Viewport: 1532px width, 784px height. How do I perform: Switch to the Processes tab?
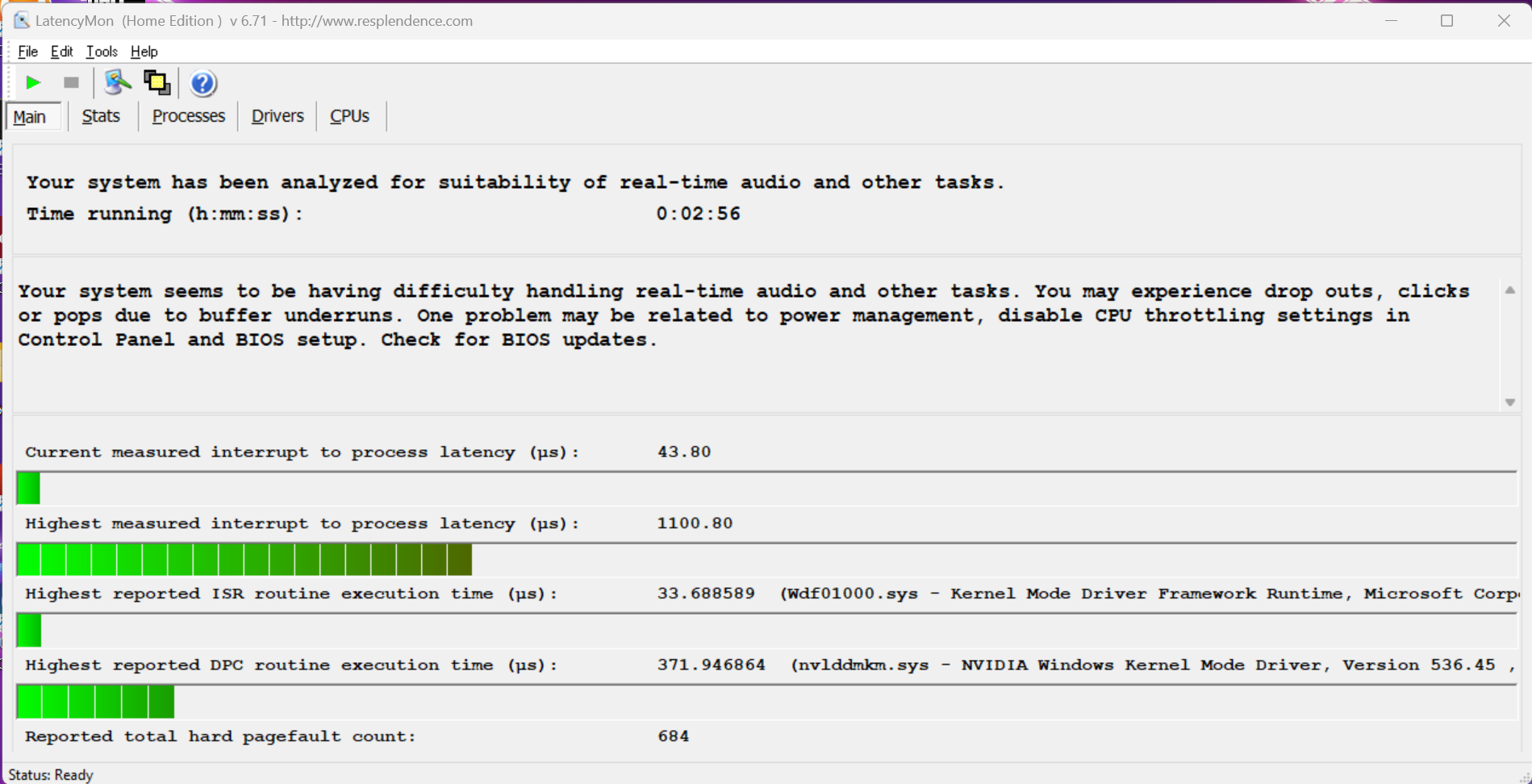pos(188,116)
